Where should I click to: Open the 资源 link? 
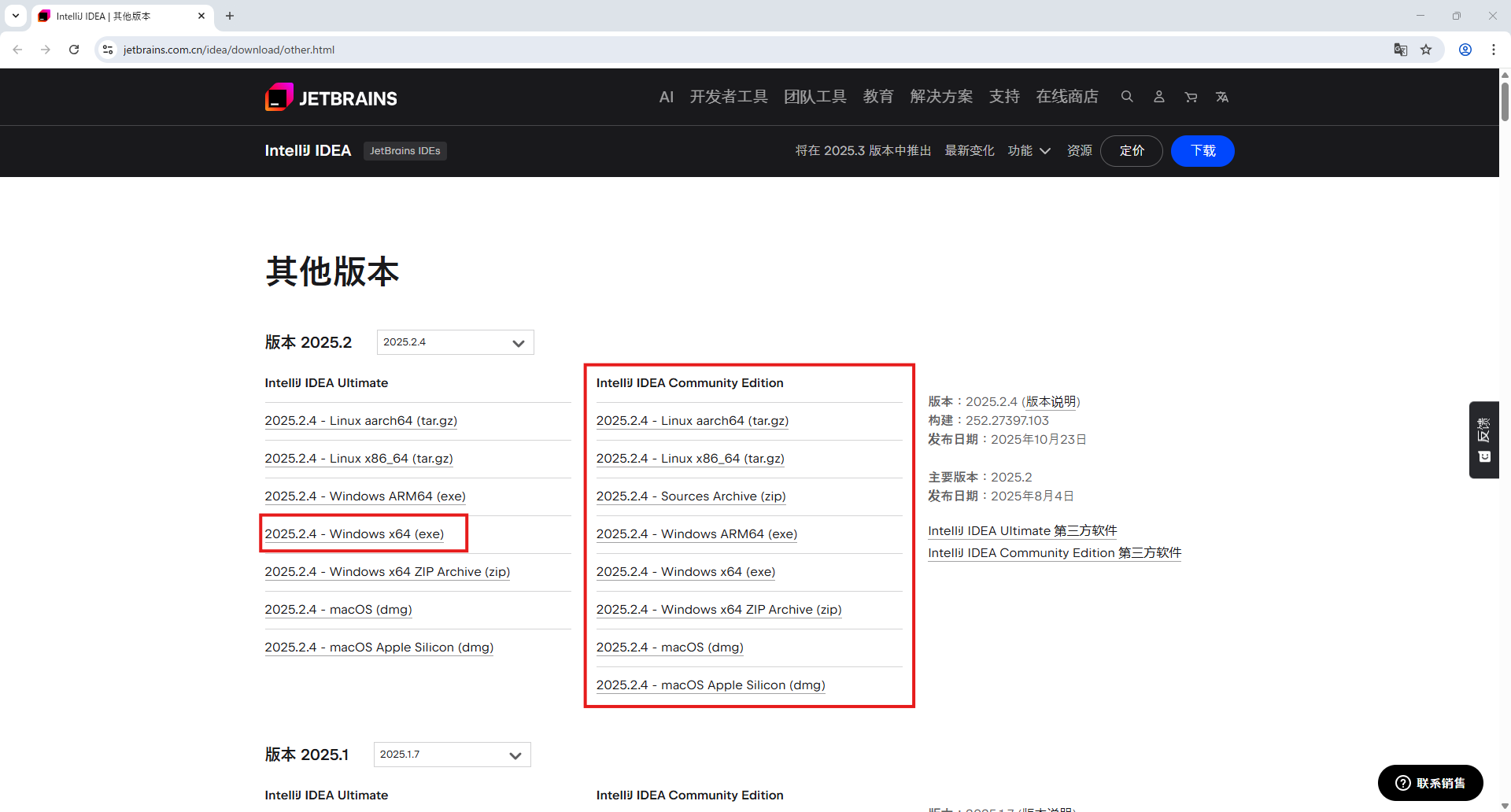click(1079, 150)
